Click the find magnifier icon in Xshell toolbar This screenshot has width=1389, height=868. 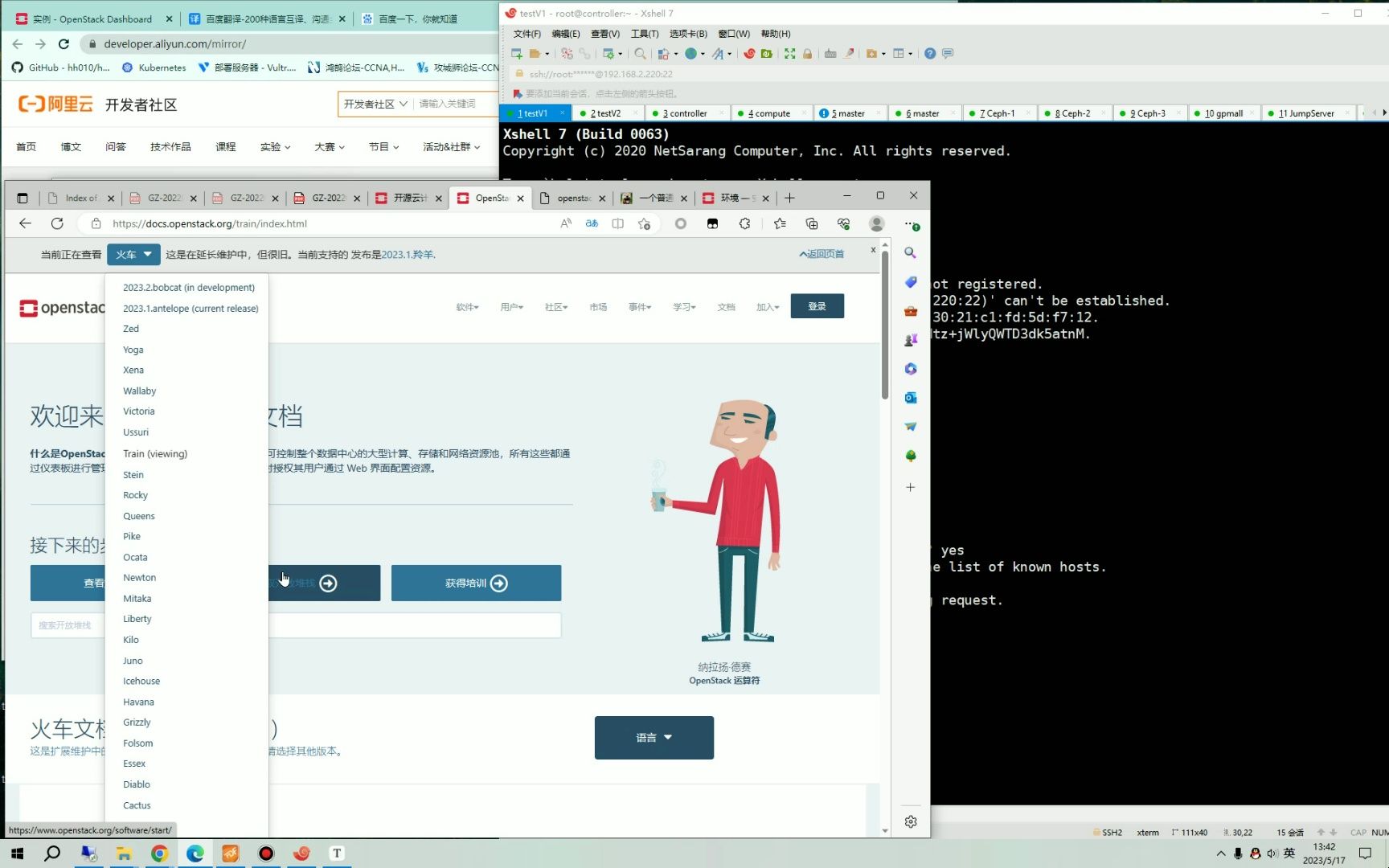click(x=640, y=54)
